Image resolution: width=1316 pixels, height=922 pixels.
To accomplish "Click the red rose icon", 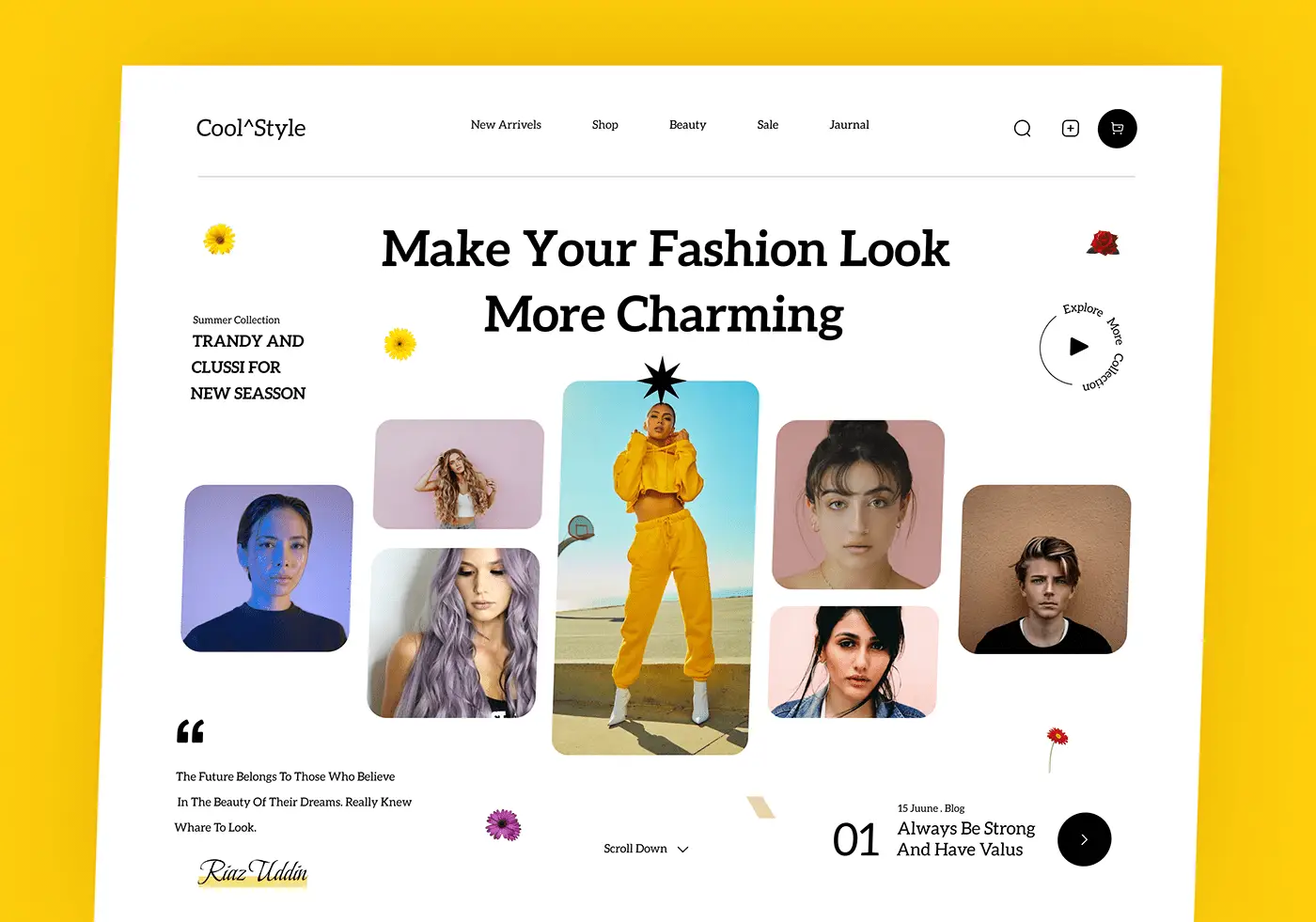I will coord(1104,243).
